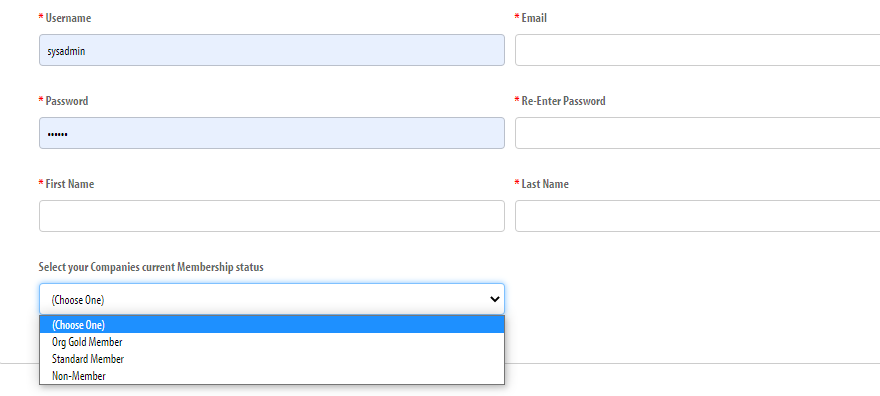Click the Last Name label
This screenshot has height=396, width=880.
tap(545, 184)
